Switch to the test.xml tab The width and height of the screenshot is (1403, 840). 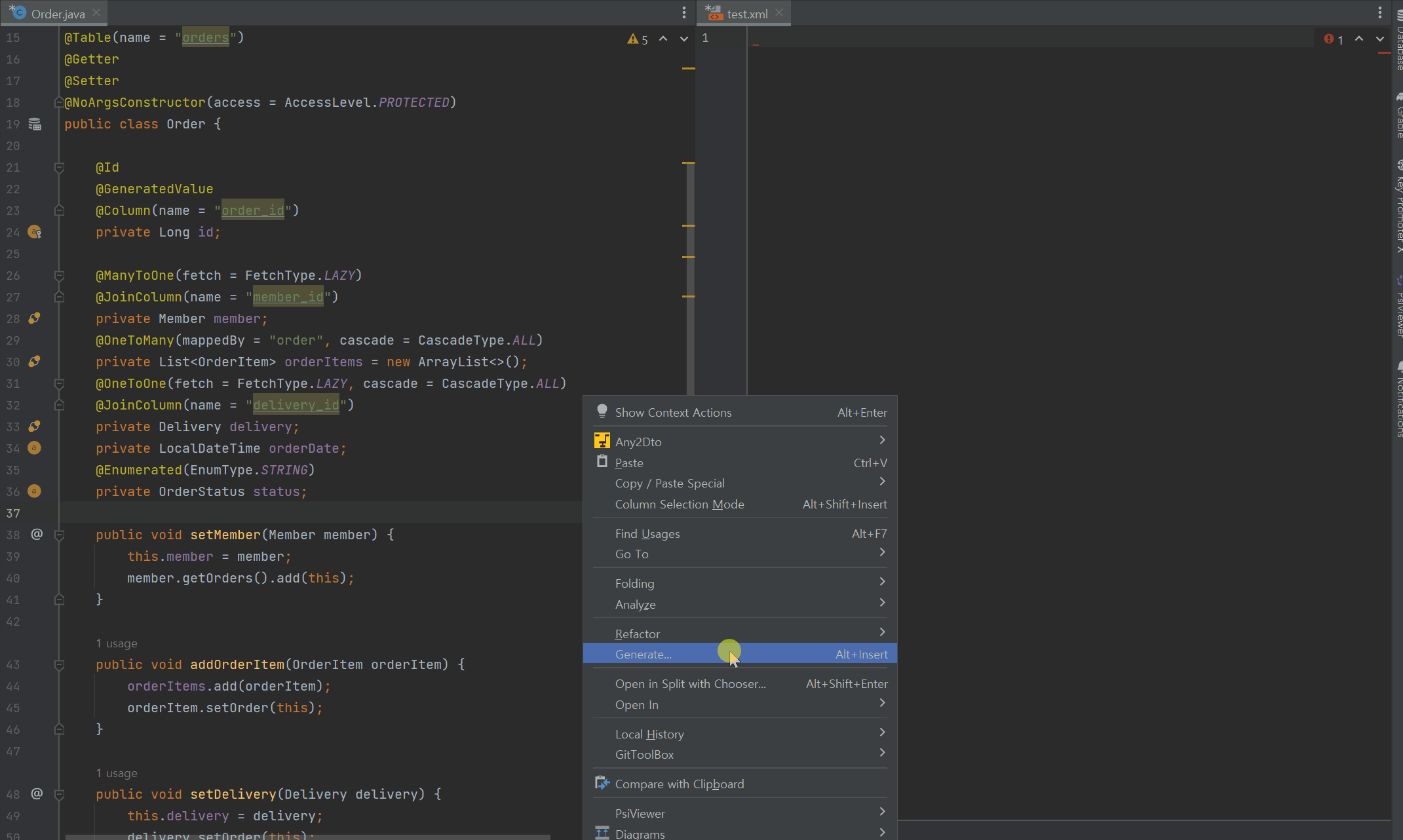coord(746,14)
